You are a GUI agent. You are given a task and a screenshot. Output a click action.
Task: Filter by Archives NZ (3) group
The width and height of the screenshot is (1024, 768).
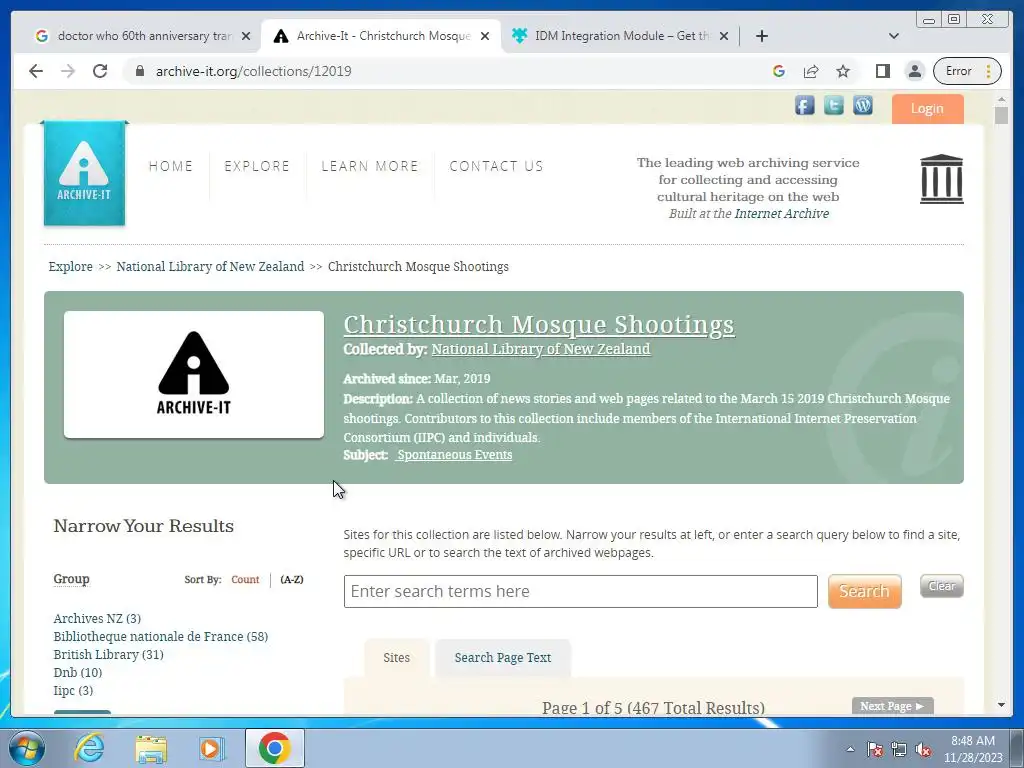[97, 618]
